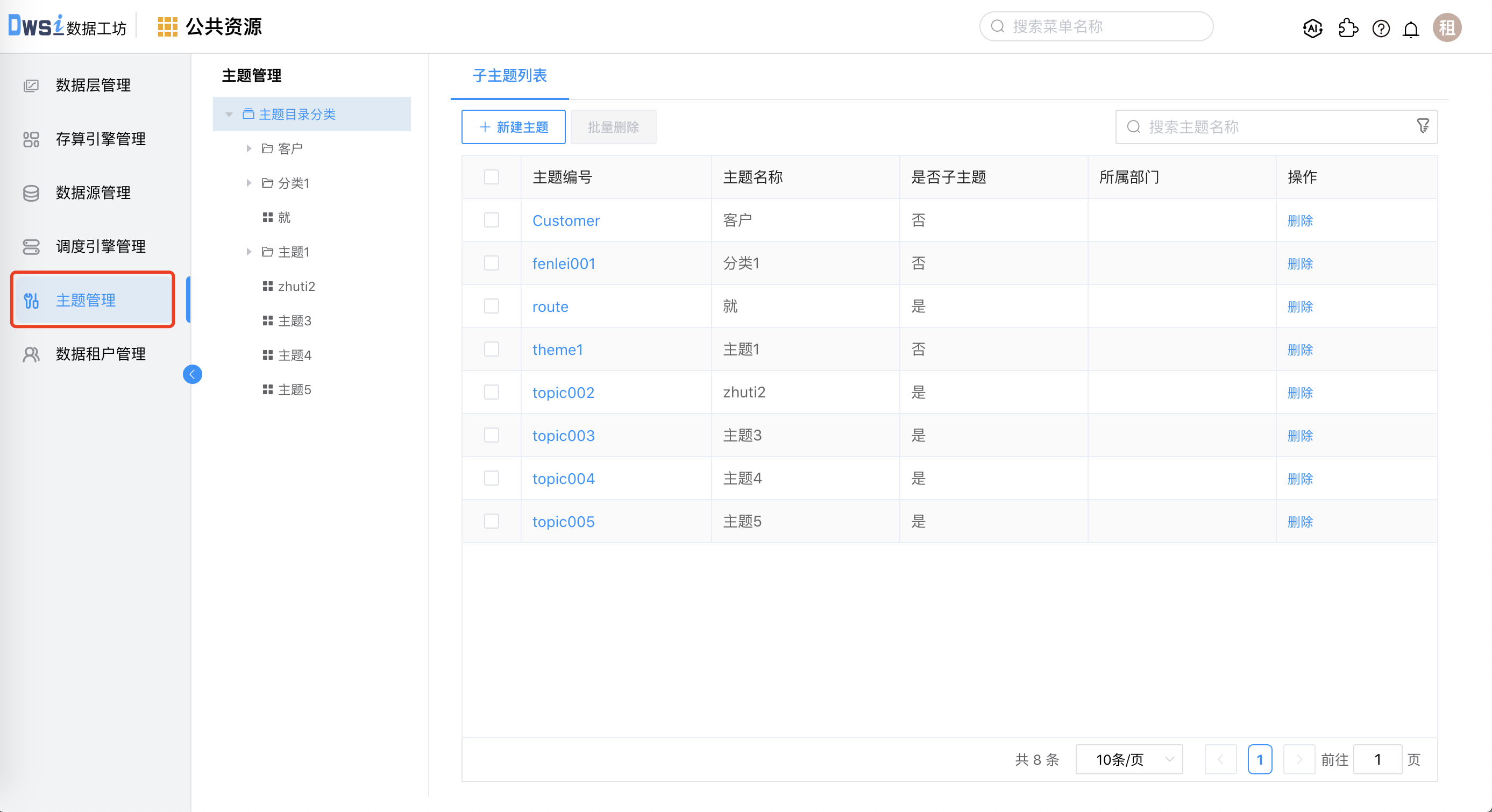Expand the 客户 tree node
1492x812 pixels.
tap(249, 148)
